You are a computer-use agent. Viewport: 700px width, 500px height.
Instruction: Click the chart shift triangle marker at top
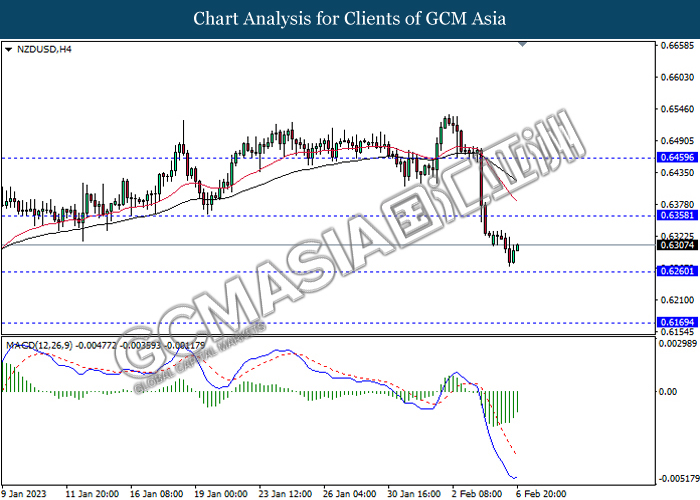coord(522,44)
